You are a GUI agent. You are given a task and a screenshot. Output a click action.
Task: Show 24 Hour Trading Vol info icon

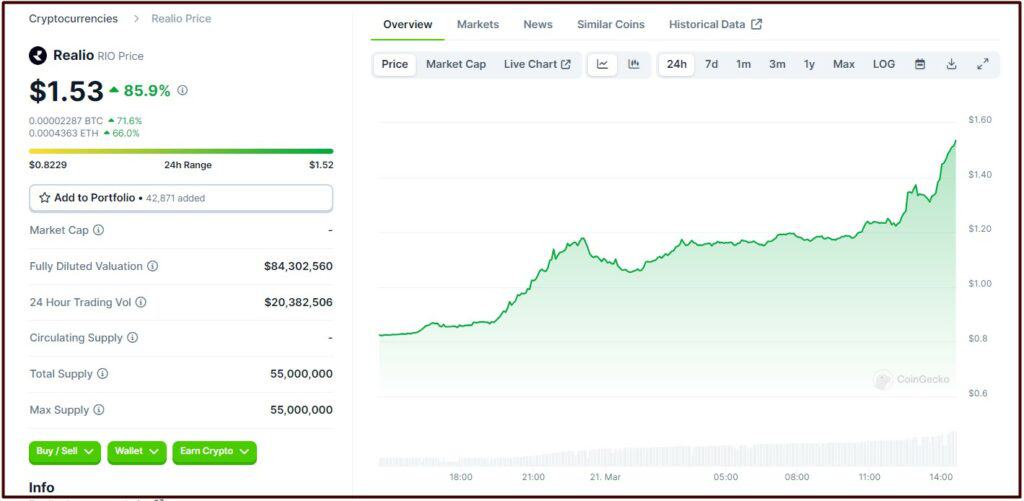point(140,302)
